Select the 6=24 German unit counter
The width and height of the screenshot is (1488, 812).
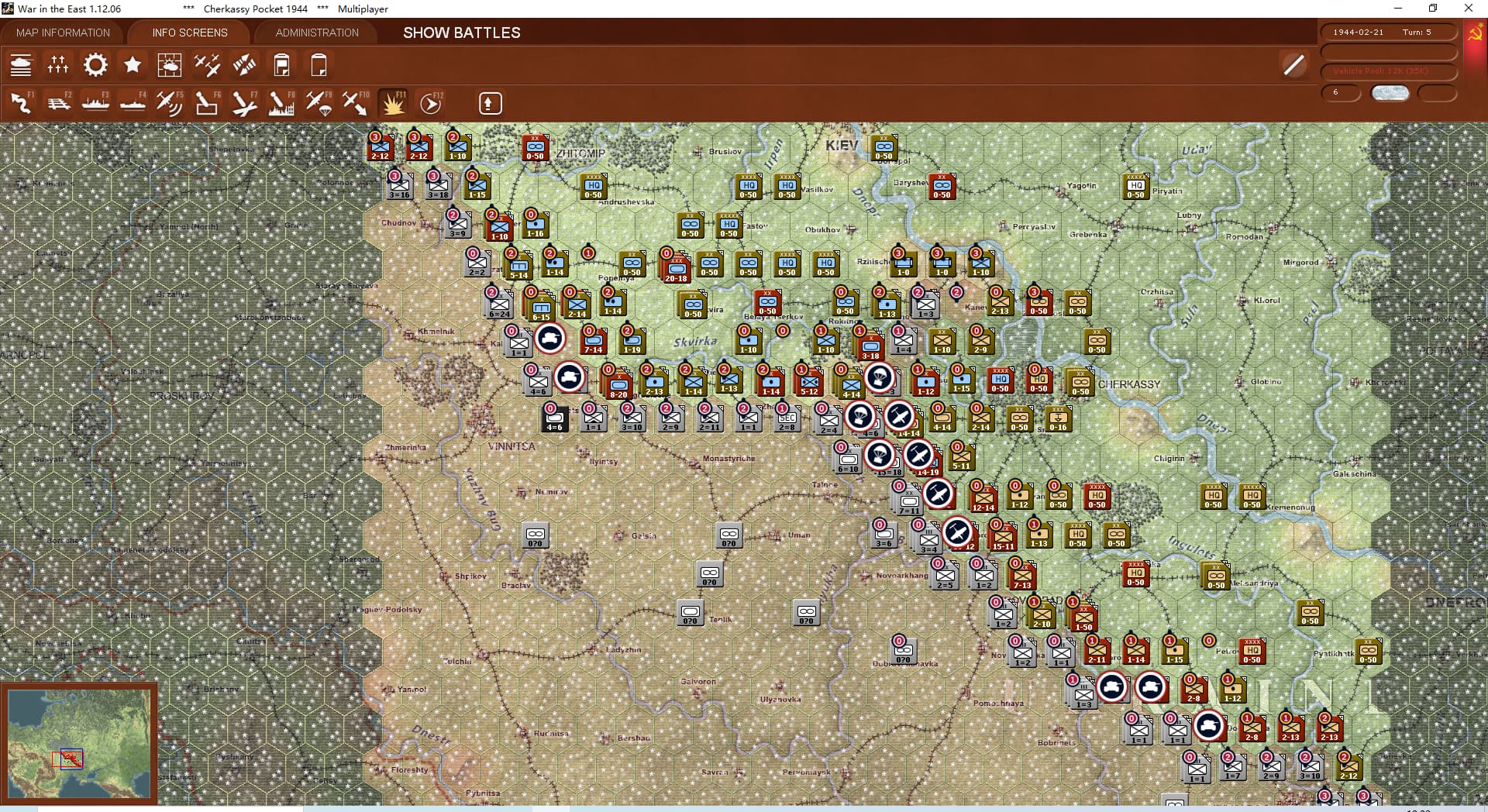click(500, 304)
